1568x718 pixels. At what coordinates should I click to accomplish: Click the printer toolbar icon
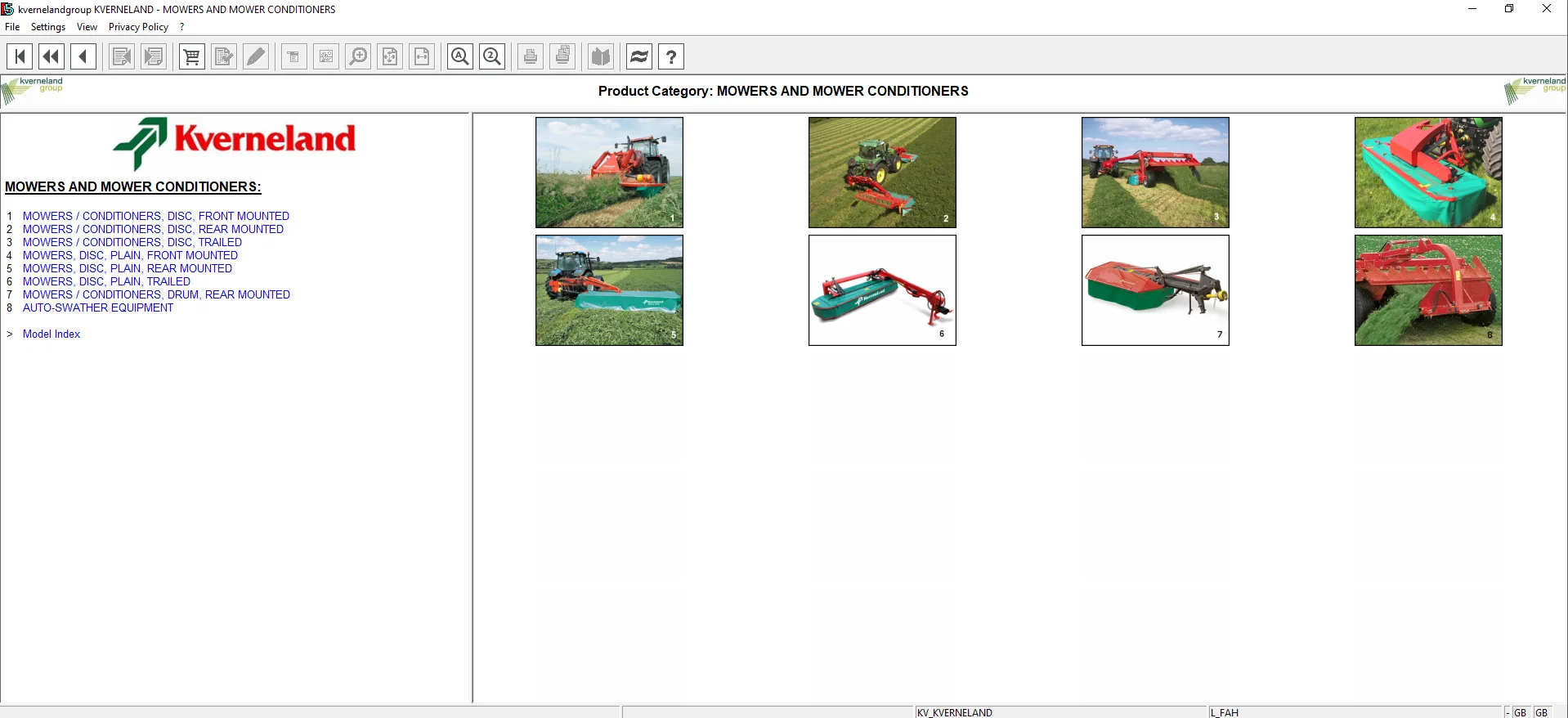tap(531, 56)
